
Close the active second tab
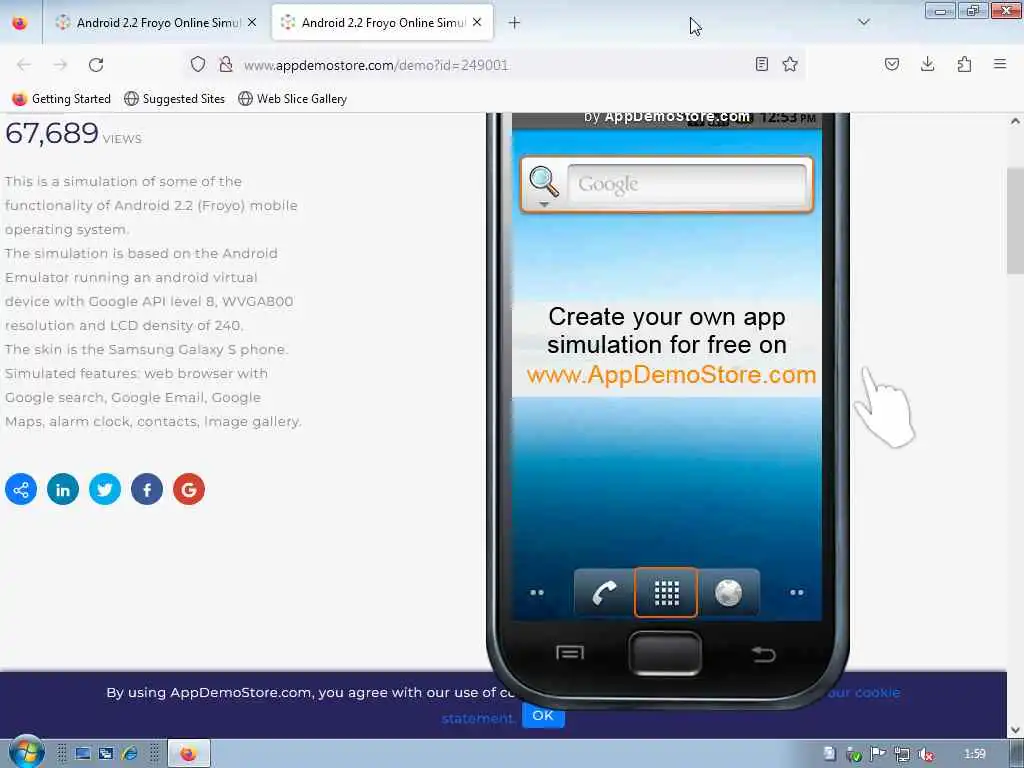[x=477, y=22]
